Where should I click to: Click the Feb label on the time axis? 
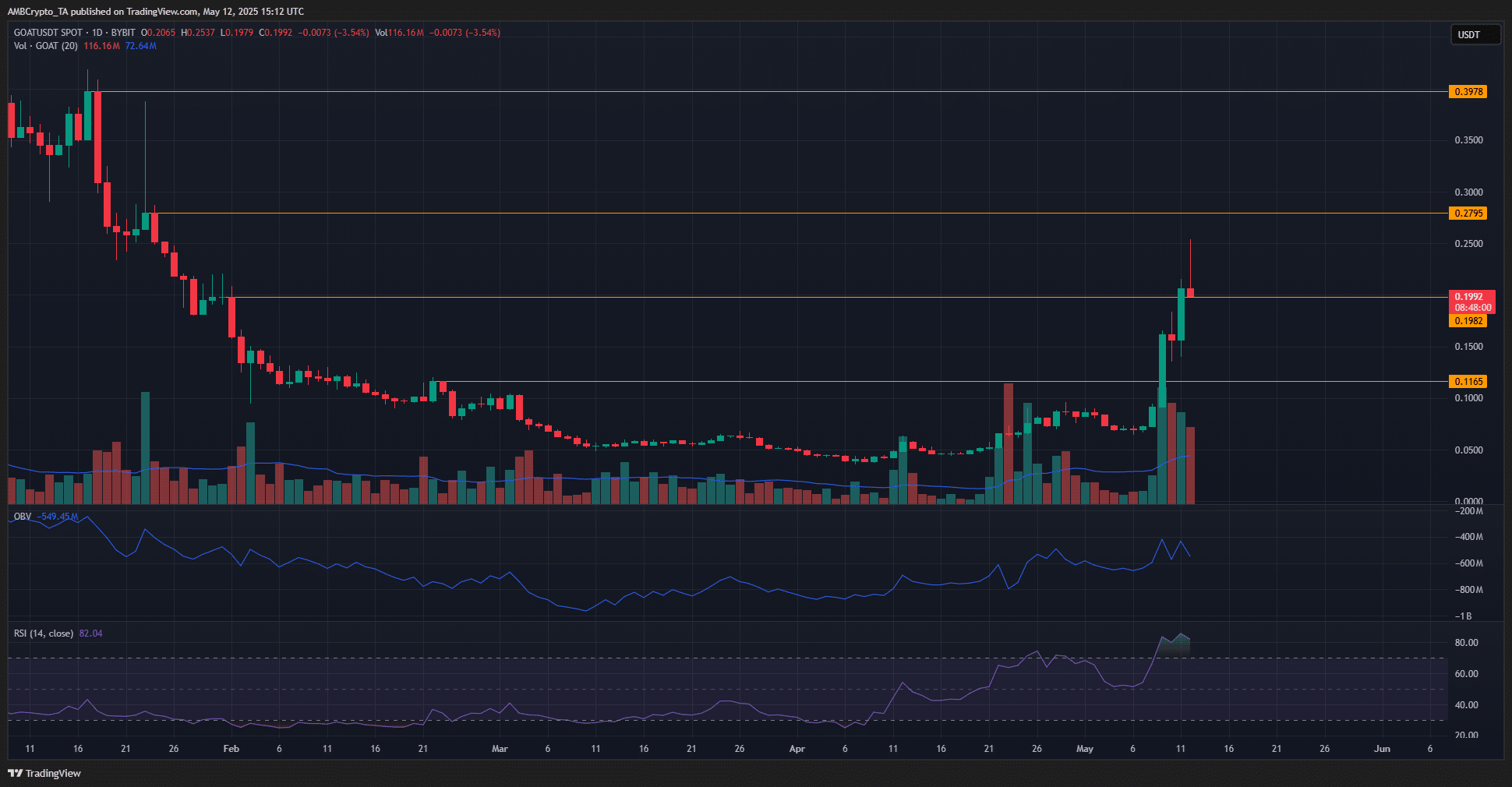click(231, 749)
